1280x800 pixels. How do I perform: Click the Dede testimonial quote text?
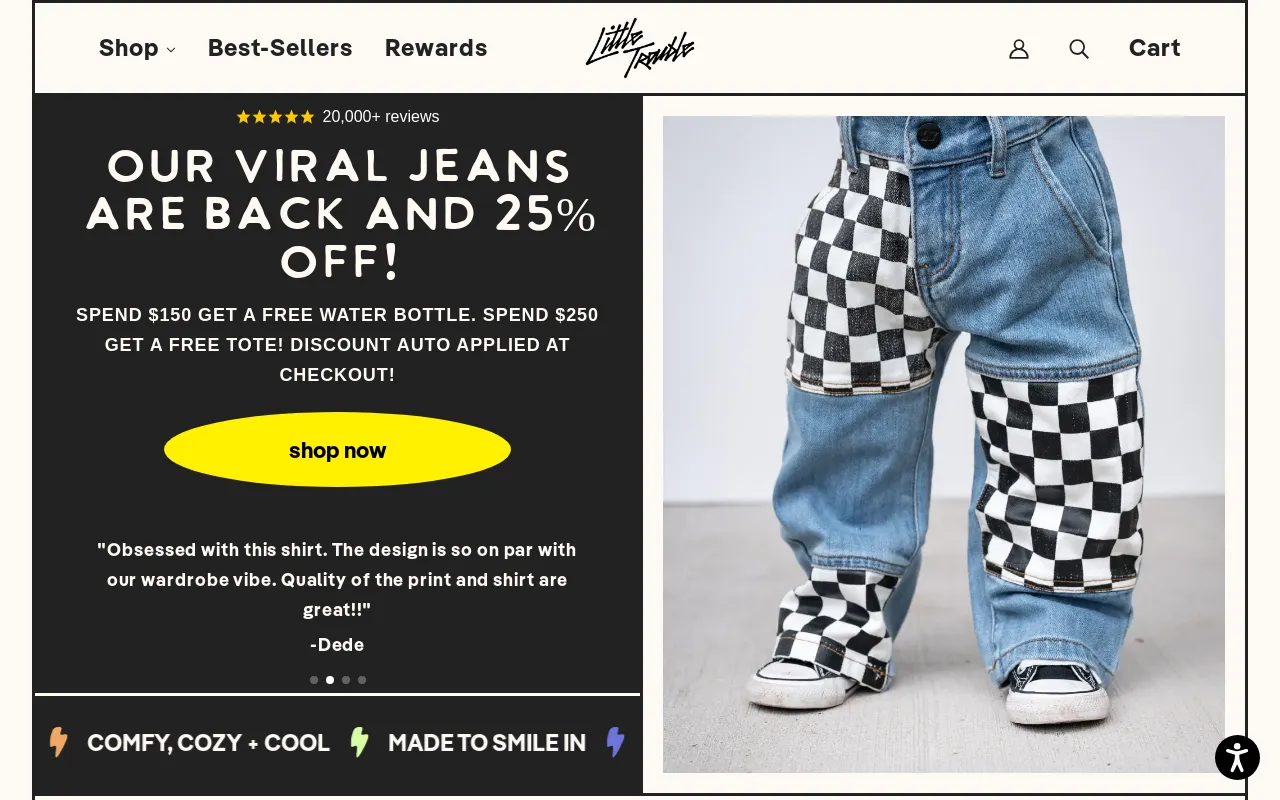[337, 580]
